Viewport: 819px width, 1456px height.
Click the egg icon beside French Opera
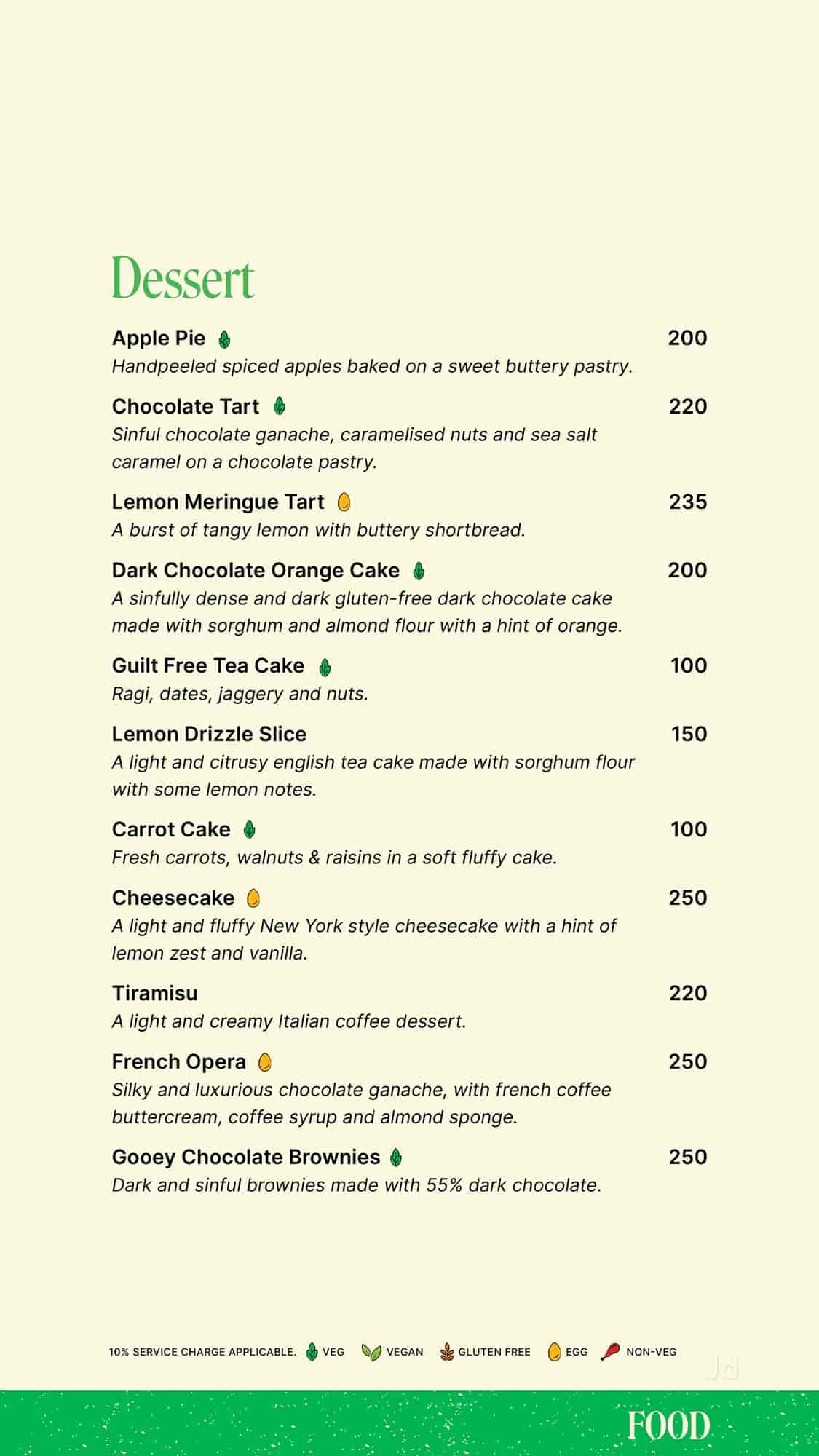pyautogui.click(x=265, y=1063)
